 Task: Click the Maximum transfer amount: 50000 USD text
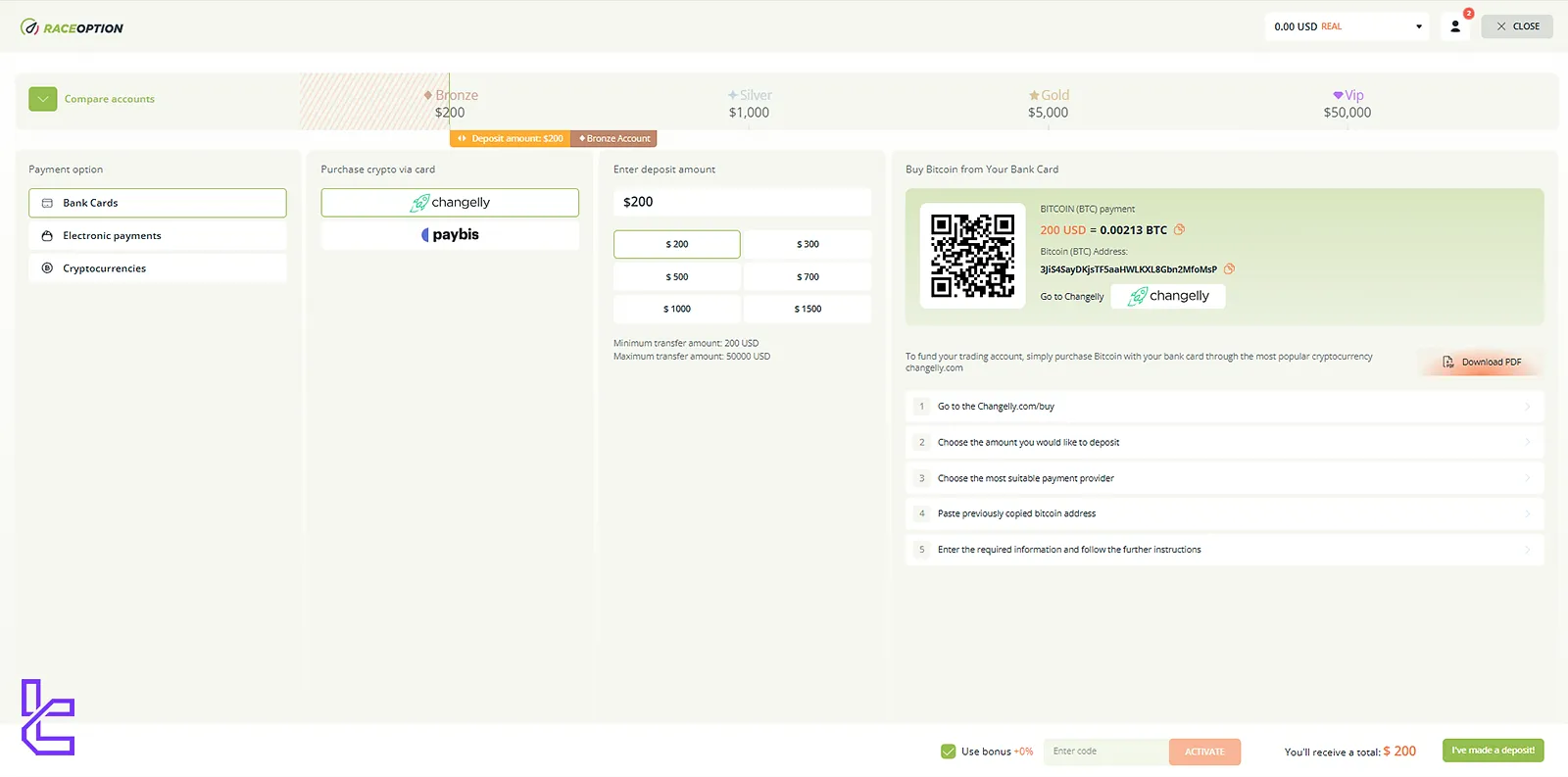(692, 357)
